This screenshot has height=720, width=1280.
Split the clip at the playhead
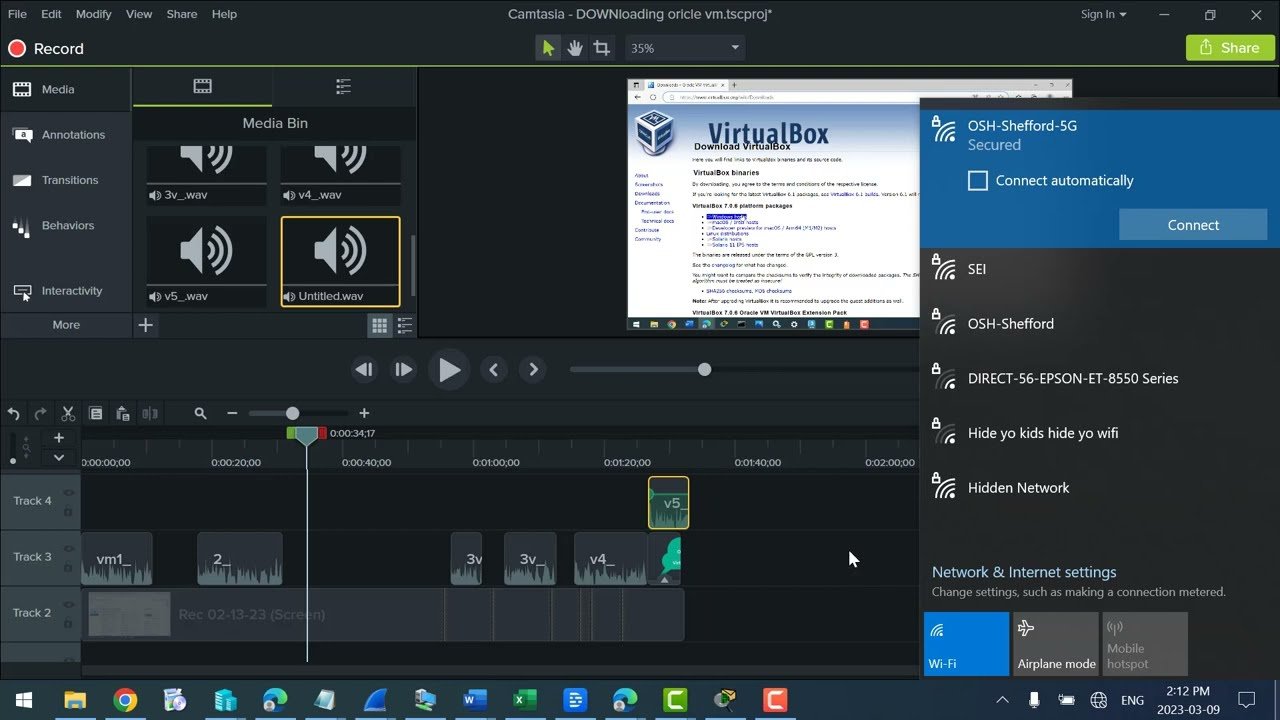[x=150, y=413]
